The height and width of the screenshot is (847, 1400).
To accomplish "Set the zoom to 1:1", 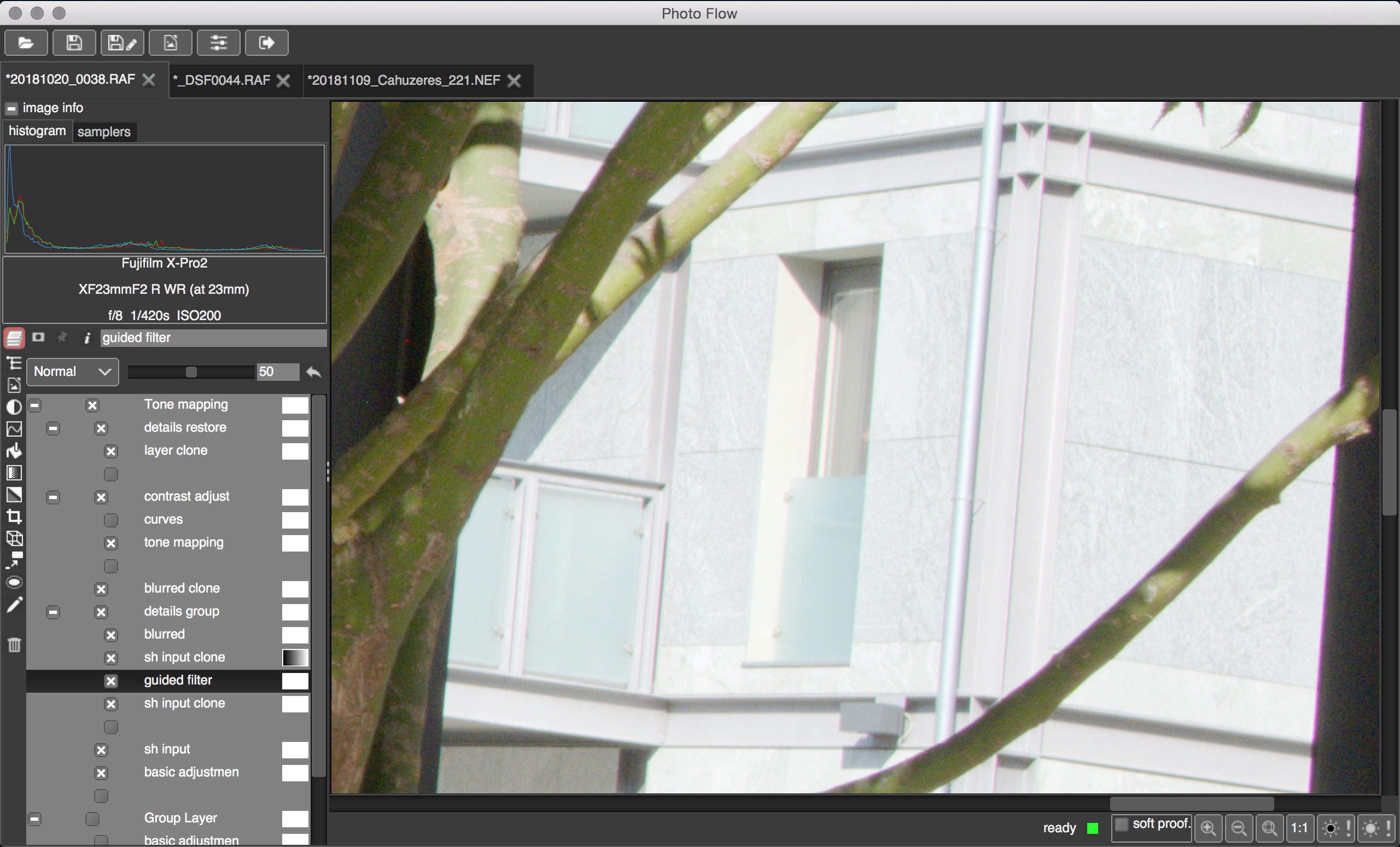I will [1299, 828].
